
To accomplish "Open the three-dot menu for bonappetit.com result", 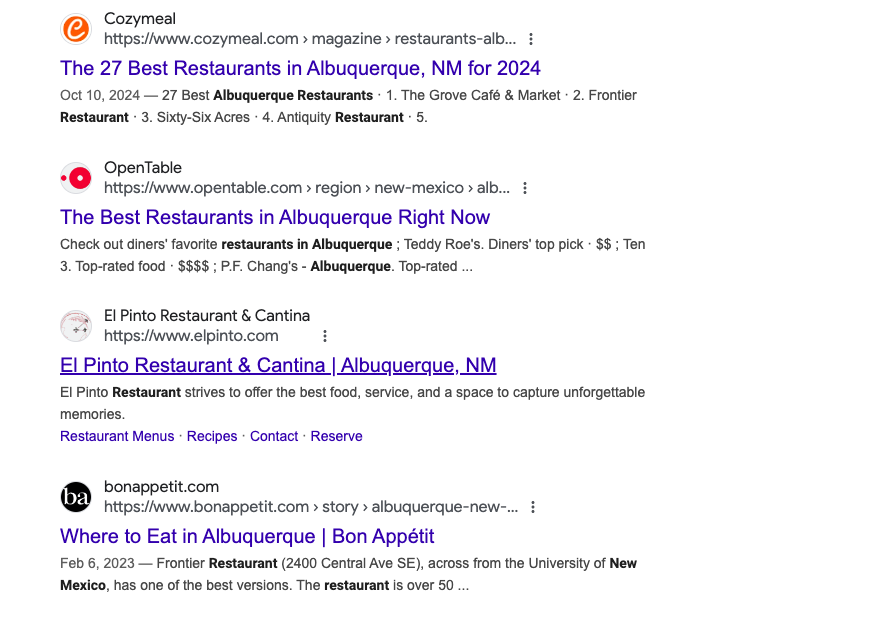I will coord(532,507).
